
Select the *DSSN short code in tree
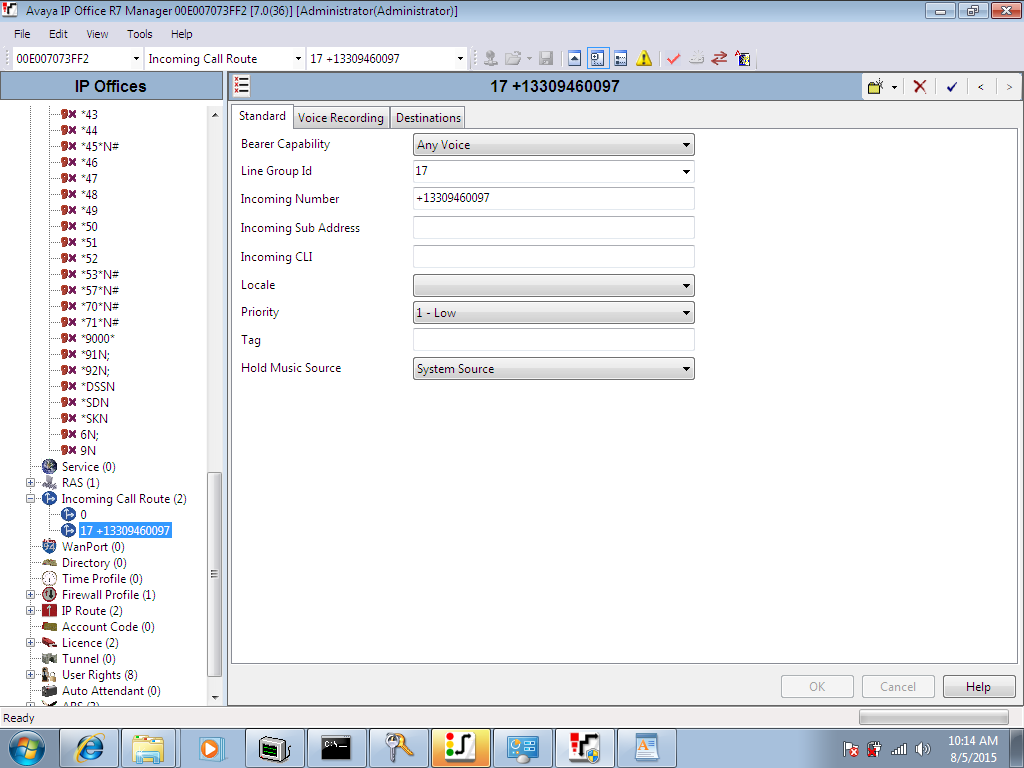[98, 387]
